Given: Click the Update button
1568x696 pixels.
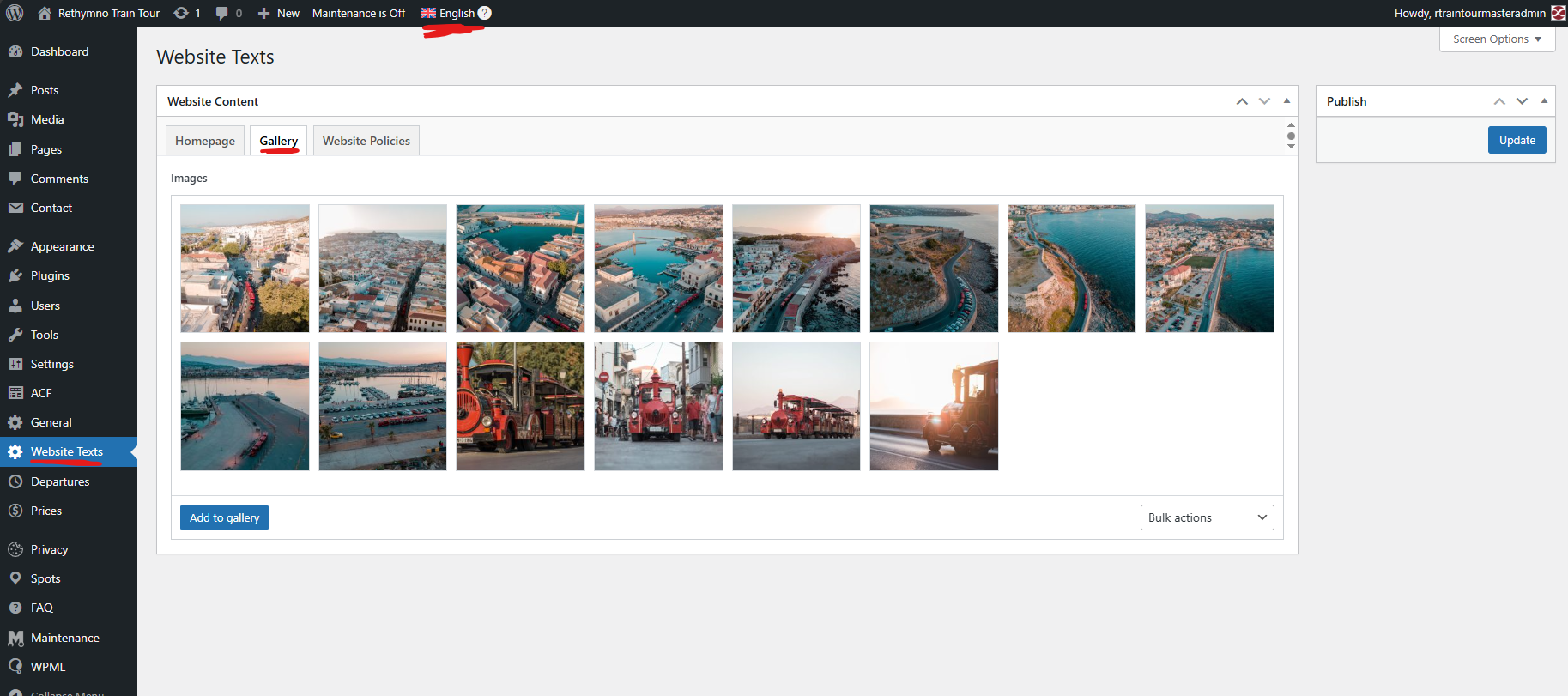Looking at the screenshot, I should click(1517, 140).
